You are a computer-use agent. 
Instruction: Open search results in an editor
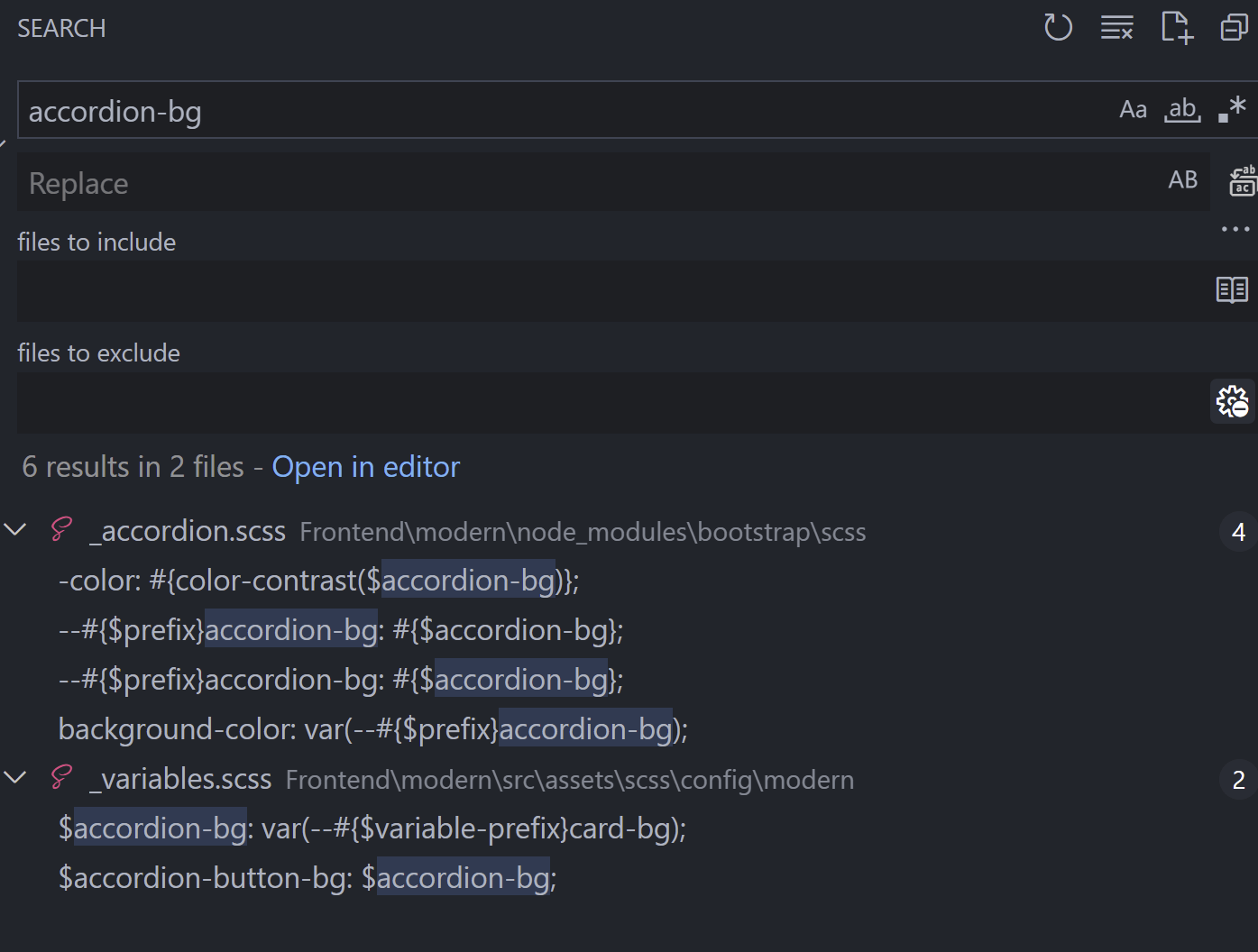click(365, 466)
